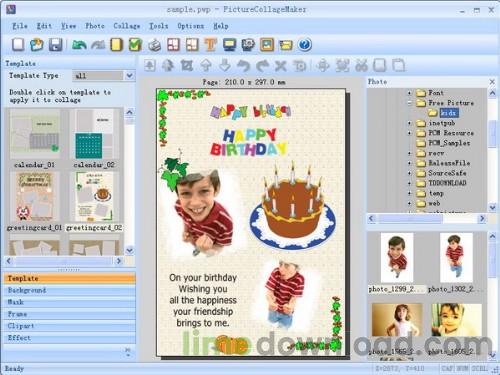Viewport: 500px width, 375px height.
Task: Select the greetingcard_01 template
Action: click(x=35, y=197)
